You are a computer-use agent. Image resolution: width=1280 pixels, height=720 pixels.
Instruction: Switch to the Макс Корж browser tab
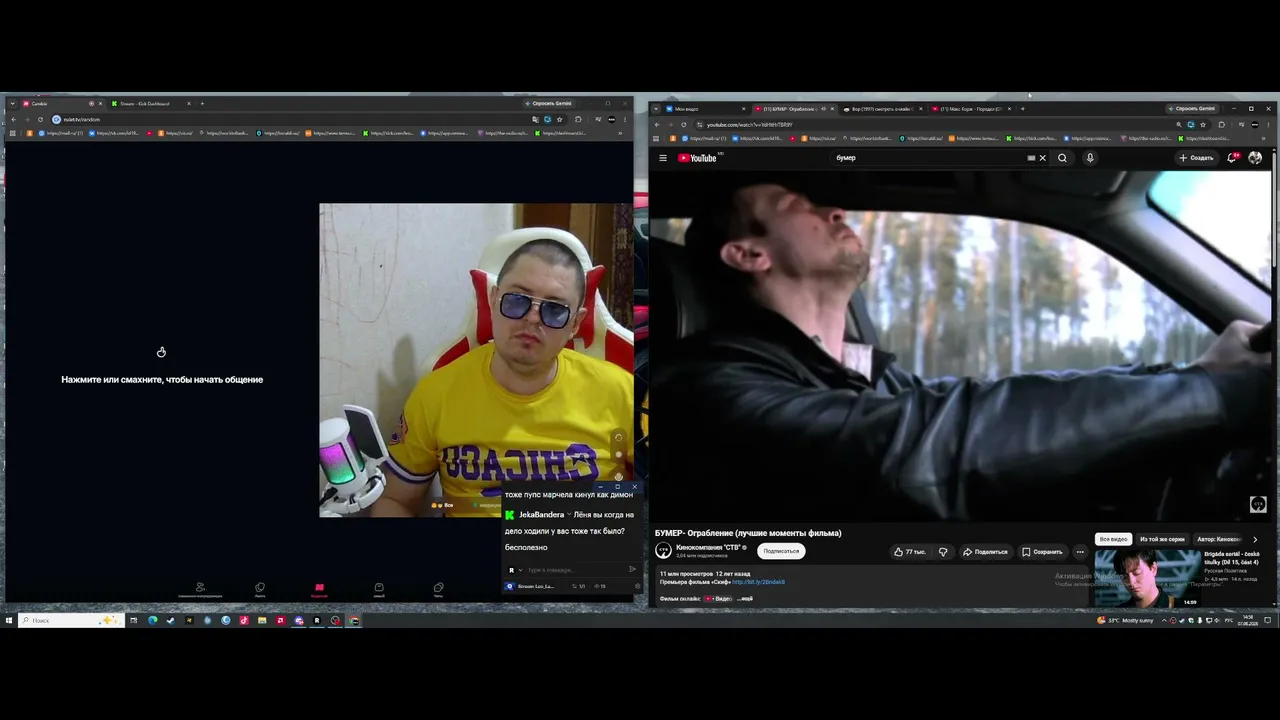click(970, 108)
